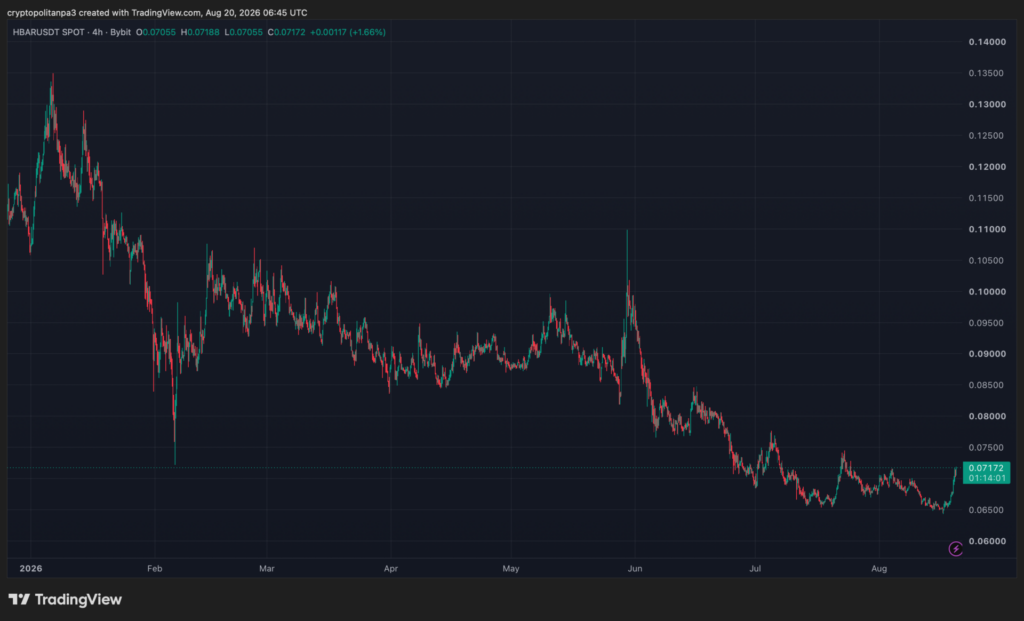This screenshot has height=621, width=1024.
Task: Click the 0.09500 price axis label
Action: click(x=987, y=323)
